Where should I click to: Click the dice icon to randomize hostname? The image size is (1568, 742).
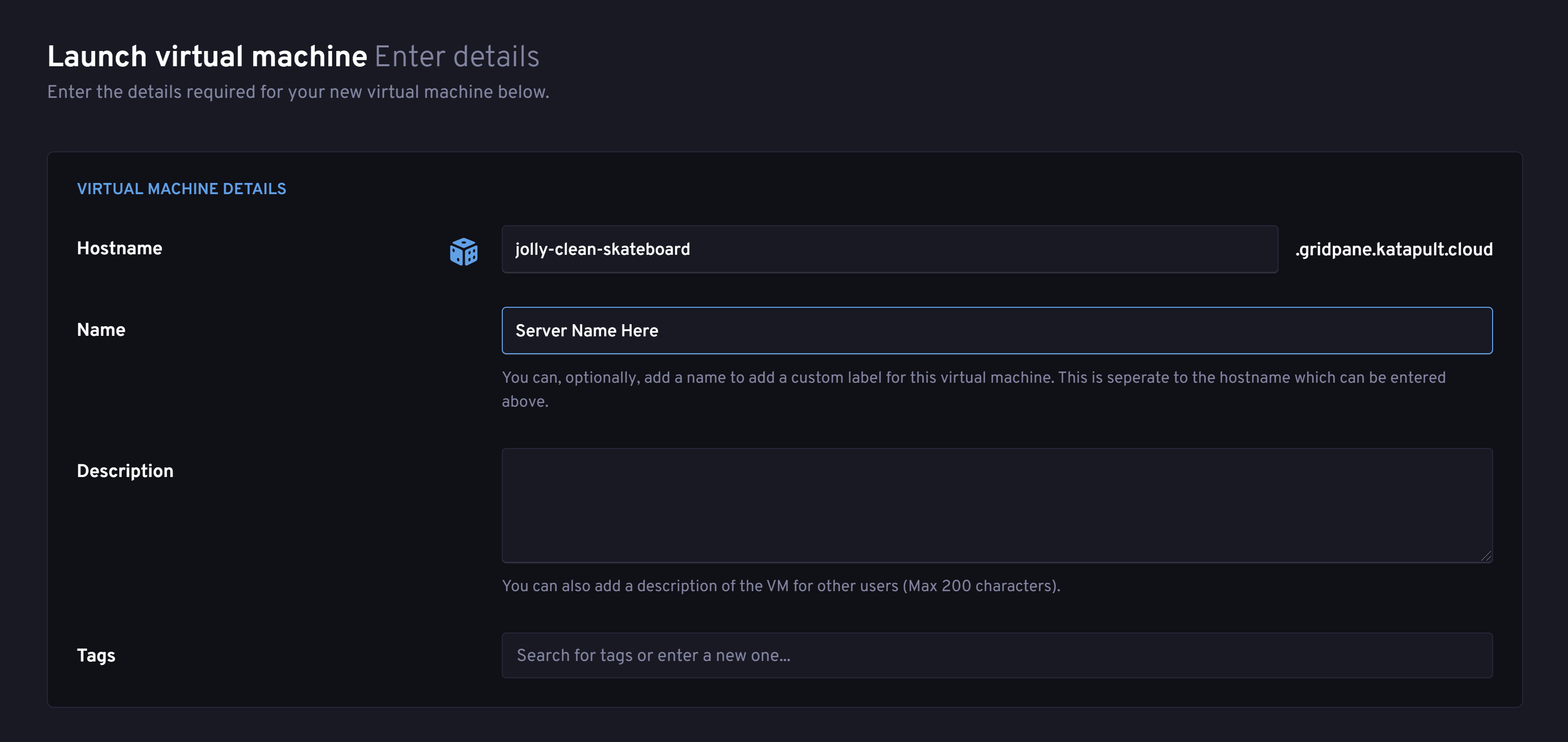click(x=463, y=251)
